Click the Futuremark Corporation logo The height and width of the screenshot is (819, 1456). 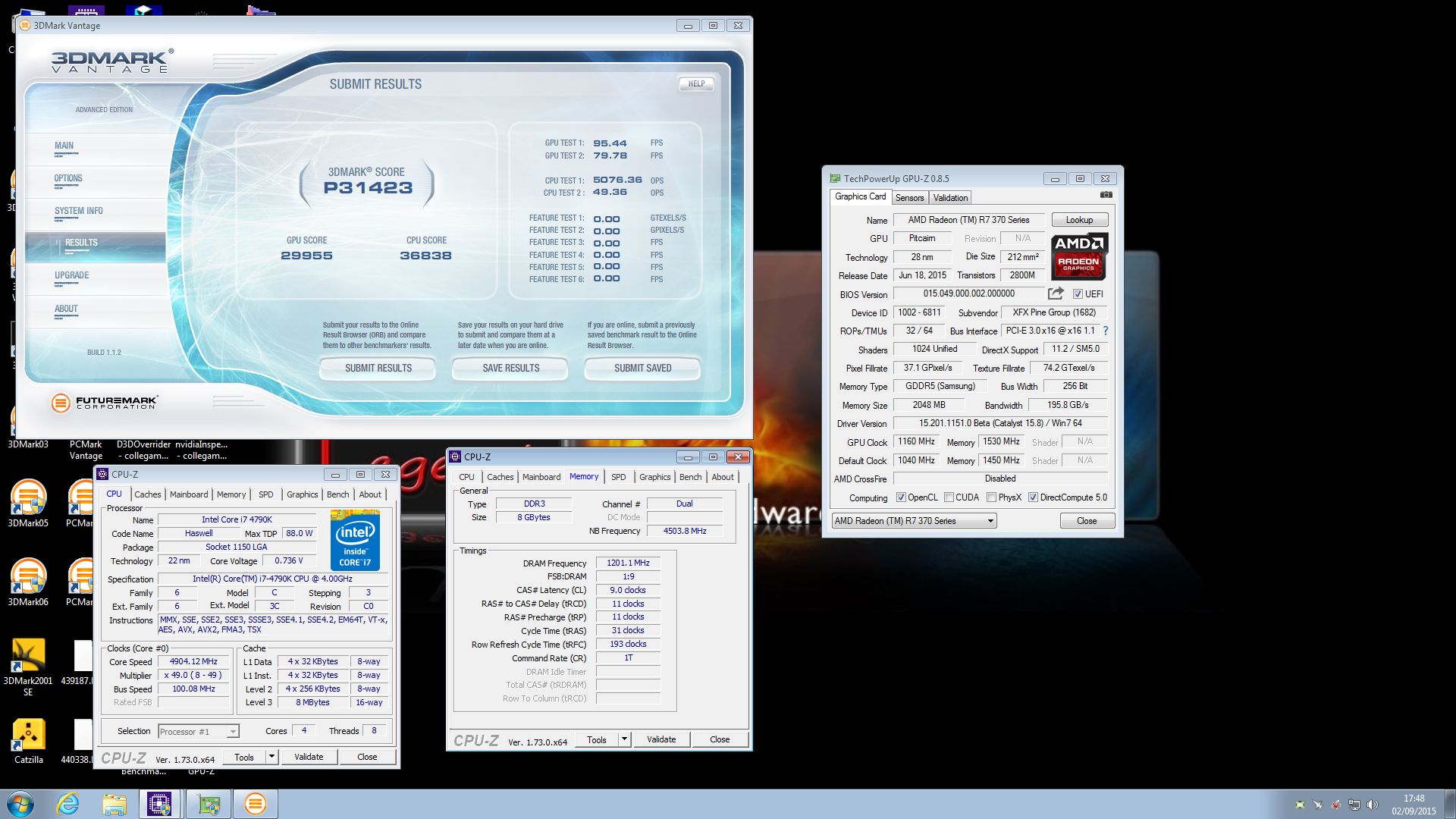coord(105,403)
